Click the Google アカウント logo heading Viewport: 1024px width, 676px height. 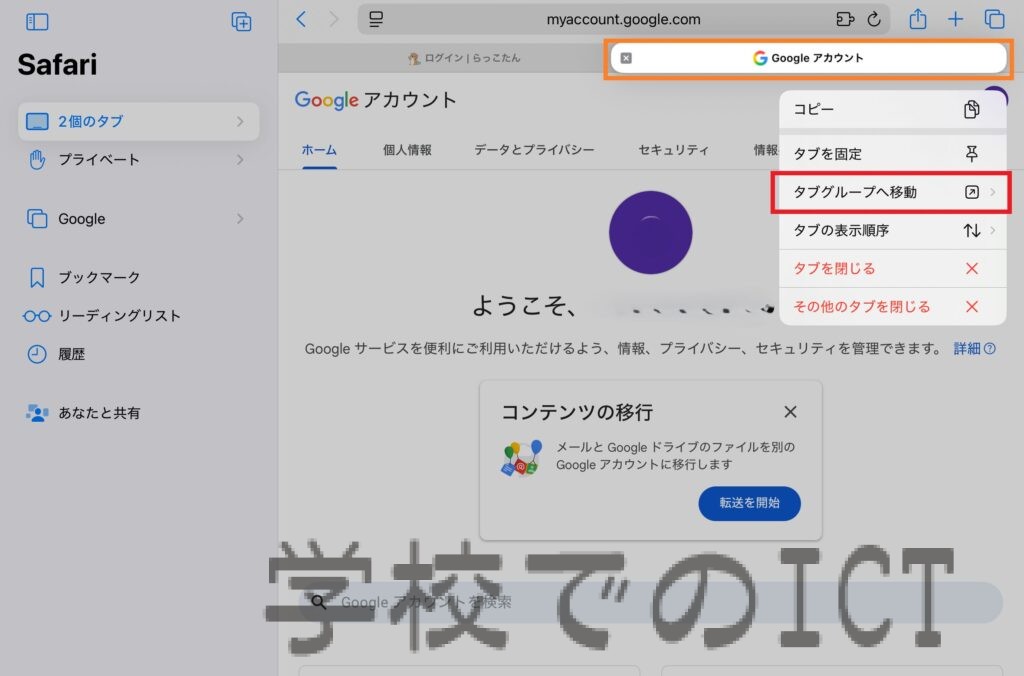(x=375, y=100)
